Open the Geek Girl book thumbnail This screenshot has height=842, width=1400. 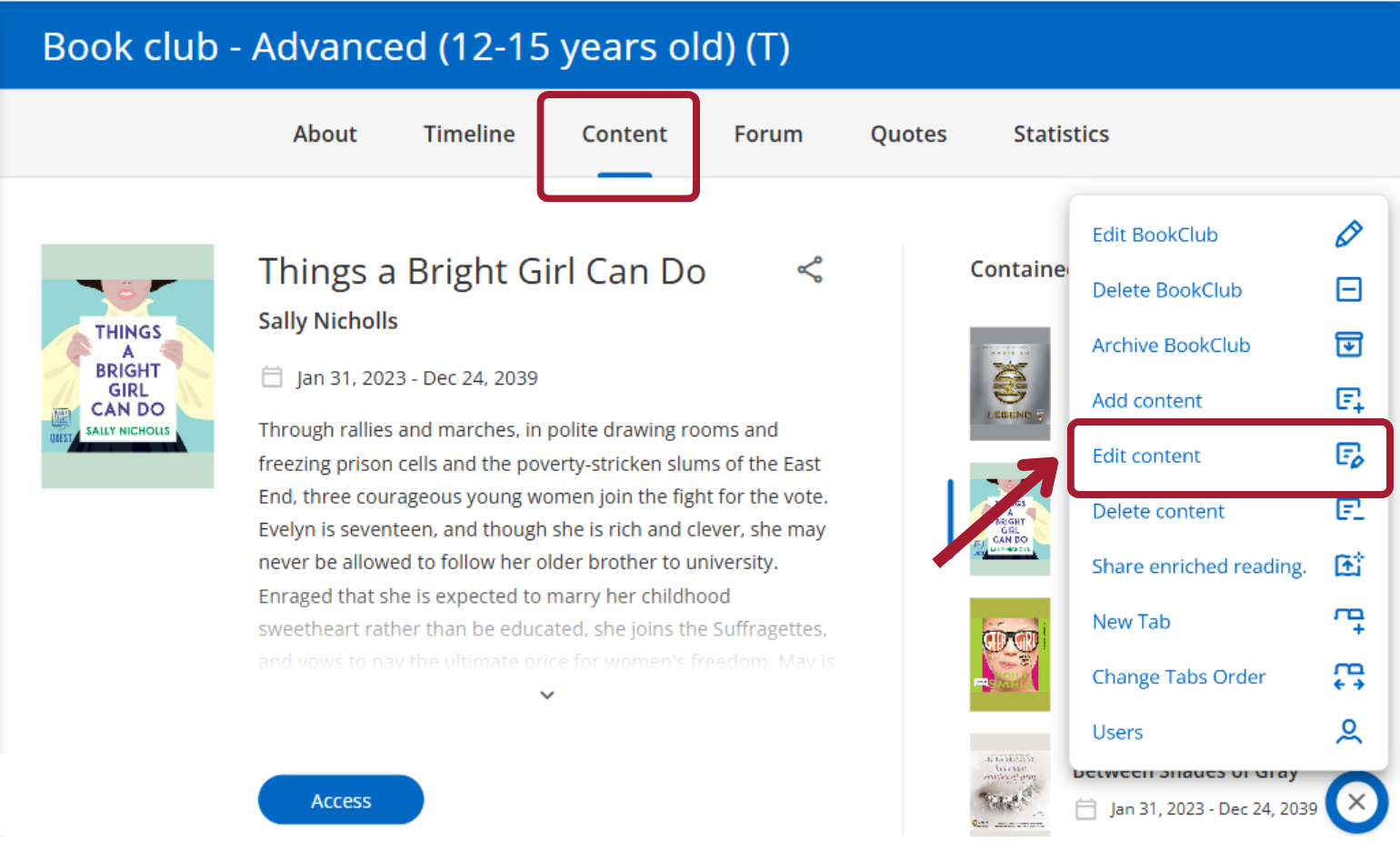pyautogui.click(x=1010, y=655)
